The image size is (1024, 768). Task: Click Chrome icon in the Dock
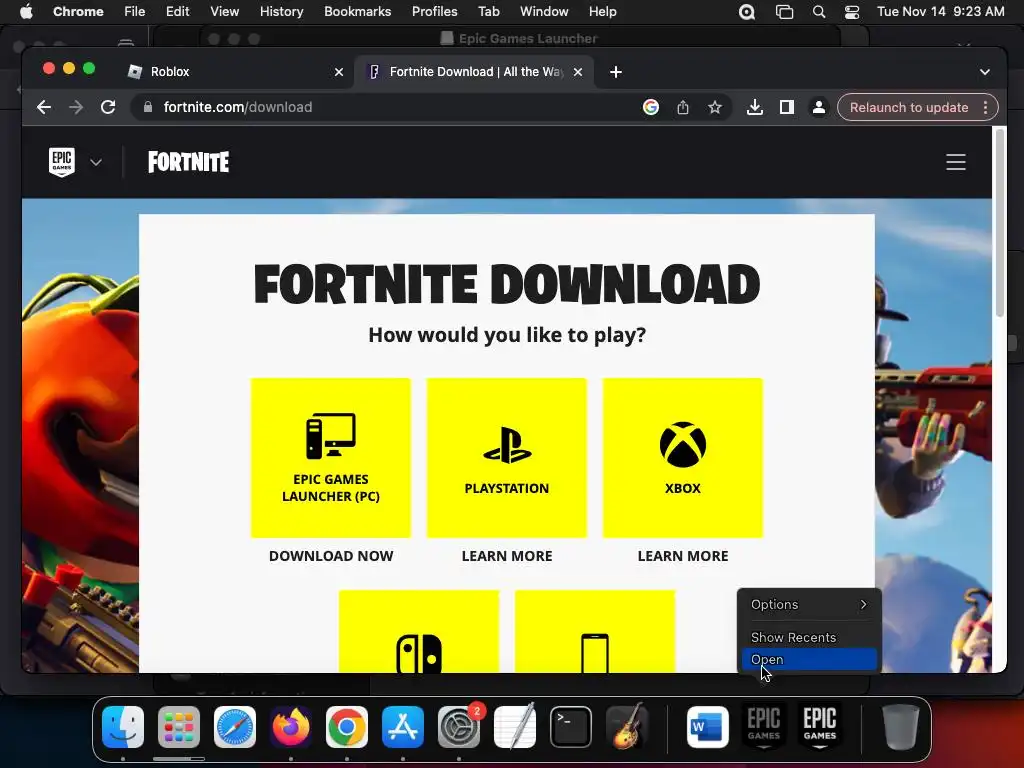347,727
